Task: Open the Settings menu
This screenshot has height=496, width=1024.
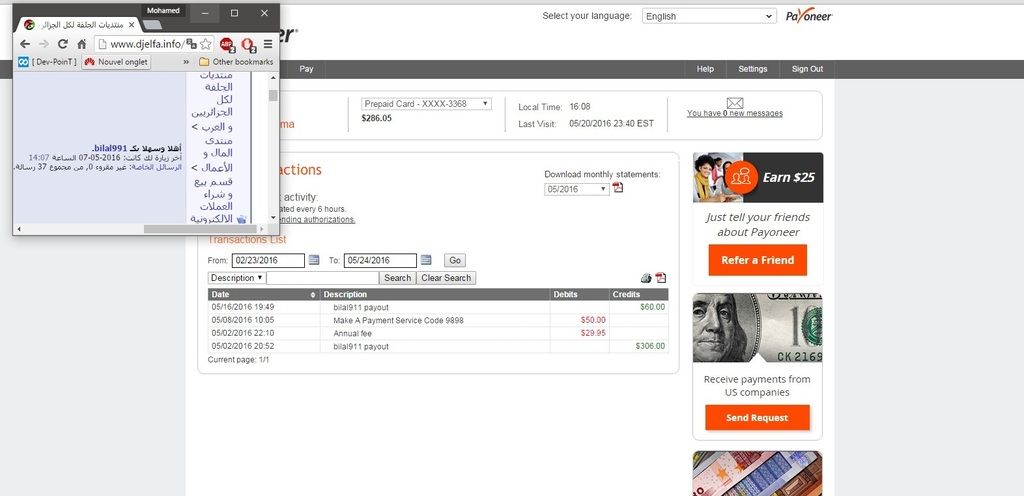Action: (x=752, y=69)
